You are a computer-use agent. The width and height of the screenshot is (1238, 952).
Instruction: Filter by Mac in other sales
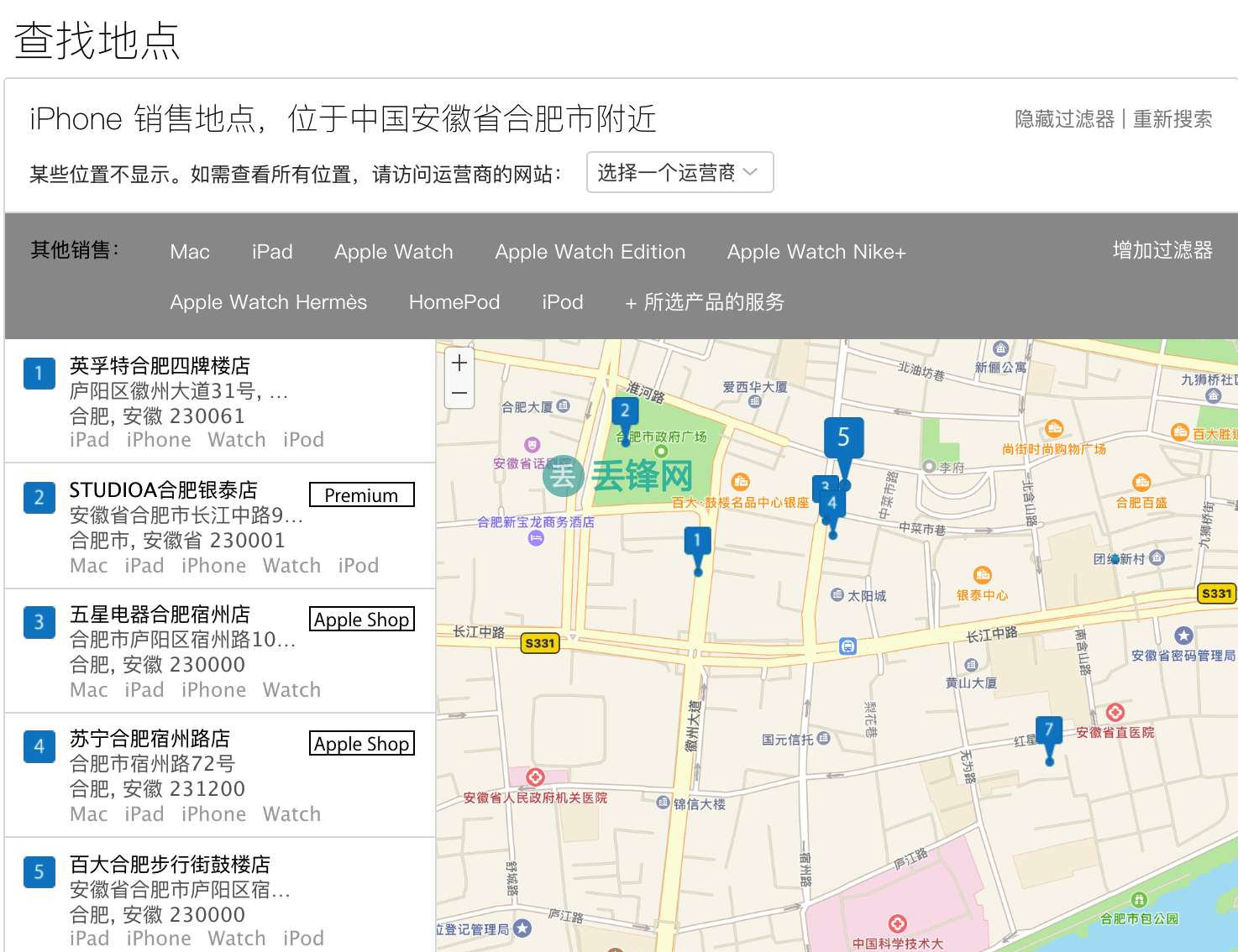click(x=190, y=252)
